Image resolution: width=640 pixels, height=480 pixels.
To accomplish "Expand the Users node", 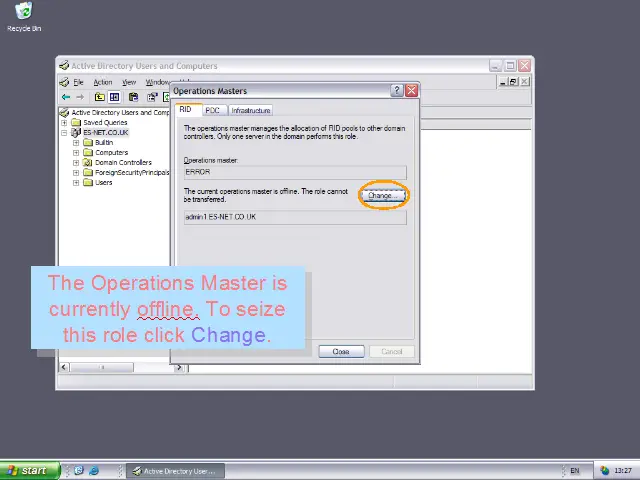I will pyautogui.click(x=76, y=183).
